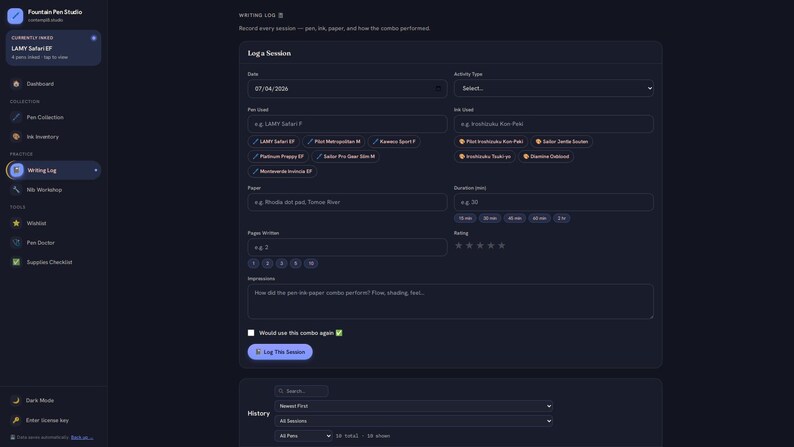Open the All Sessions filter dropdown
794x447 pixels.
pos(414,421)
